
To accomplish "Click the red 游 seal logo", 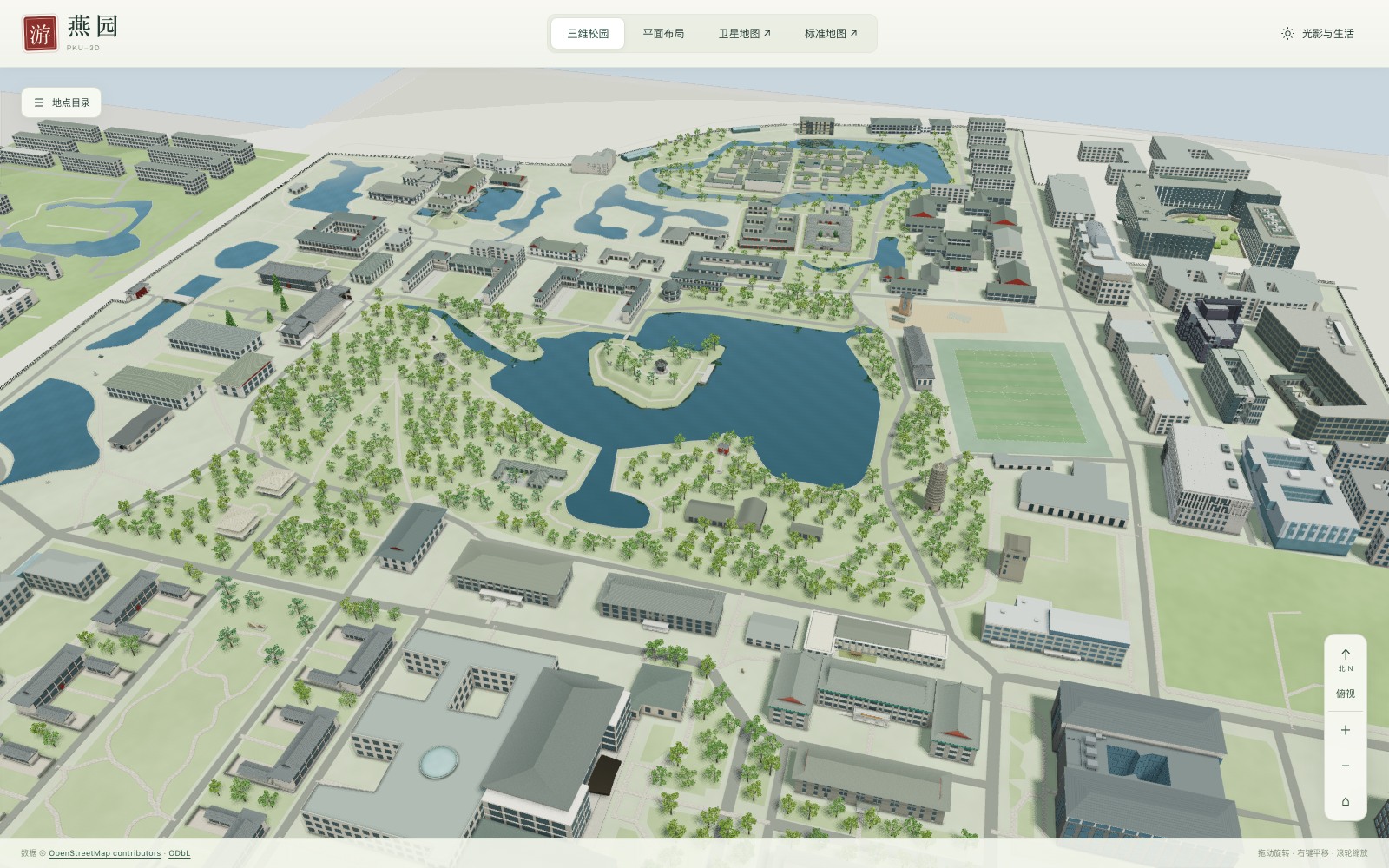I will pos(40,33).
